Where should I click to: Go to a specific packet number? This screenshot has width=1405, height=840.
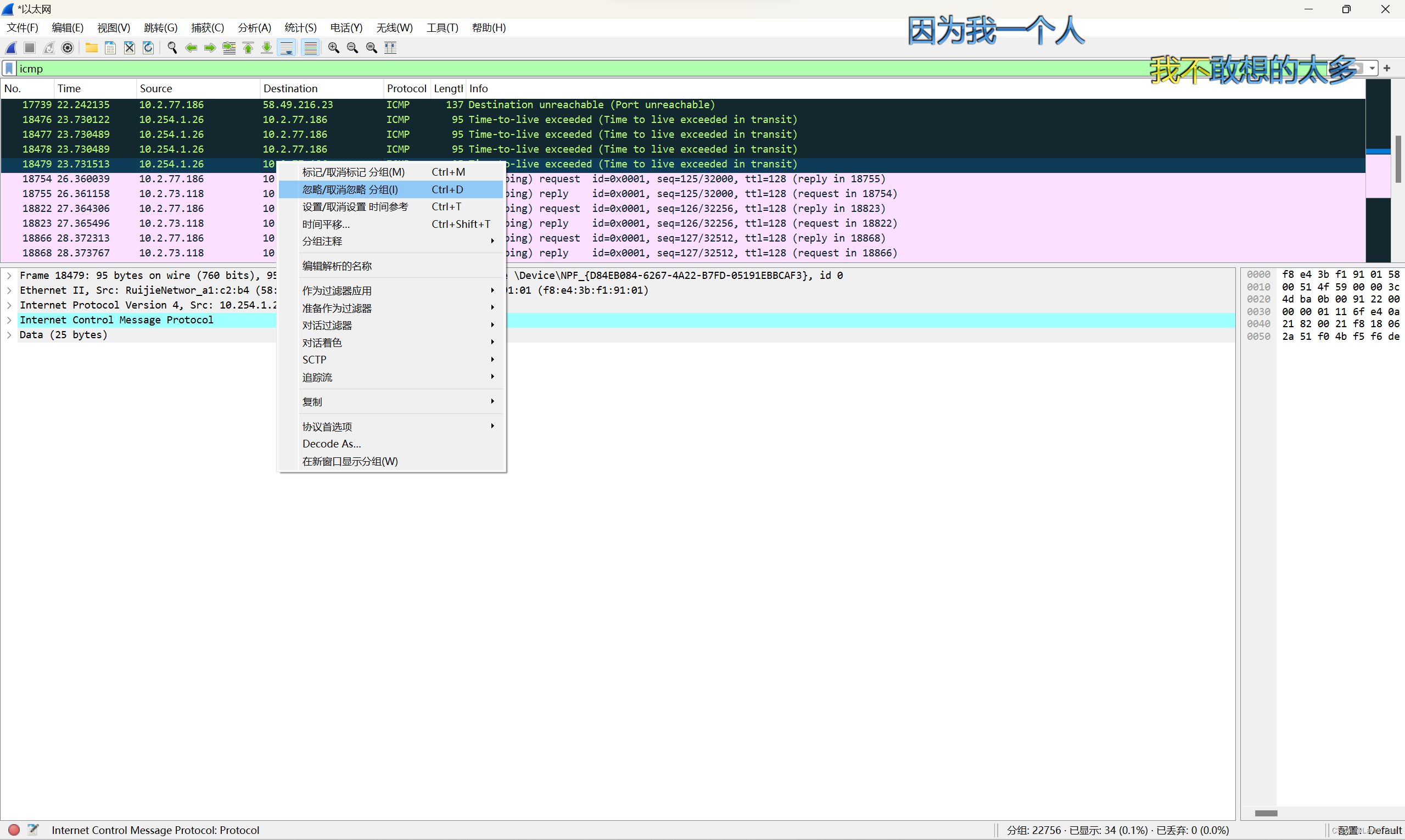coord(229,48)
